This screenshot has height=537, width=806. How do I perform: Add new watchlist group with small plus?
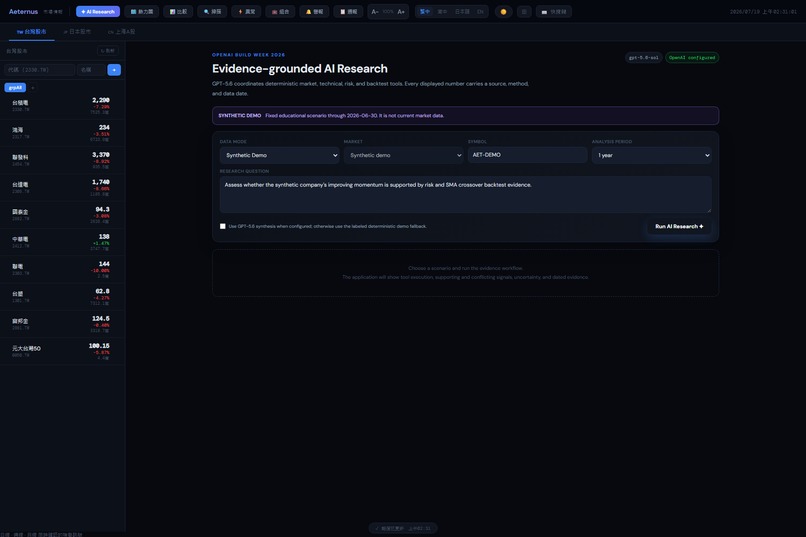click(x=33, y=88)
